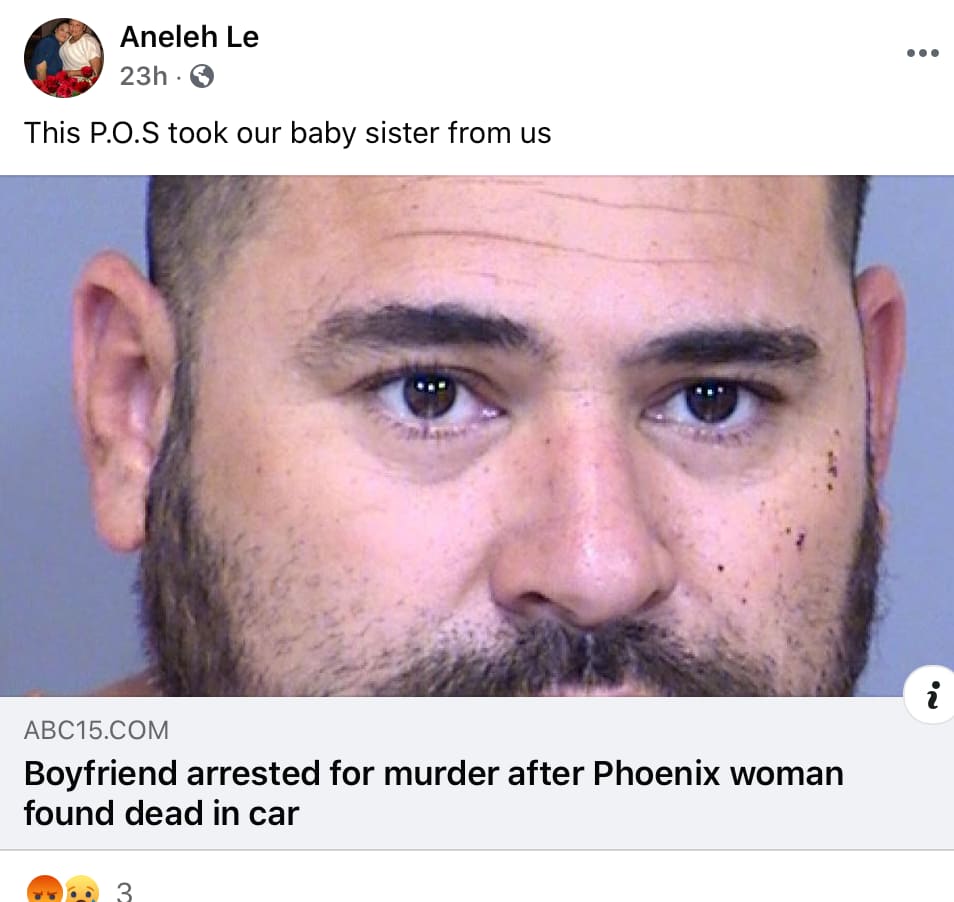Tap the gray link card footer area
The height and width of the screenshot is (902, 954).
tap(477, 773)
